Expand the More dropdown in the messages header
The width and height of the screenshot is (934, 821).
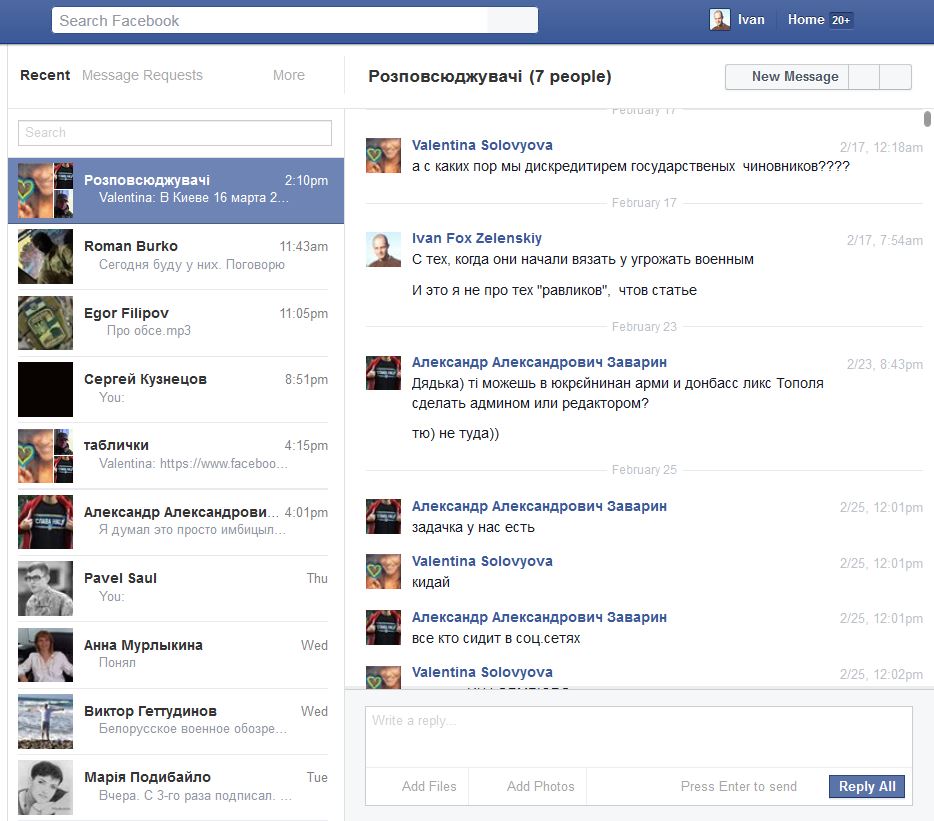click(288, 75)
